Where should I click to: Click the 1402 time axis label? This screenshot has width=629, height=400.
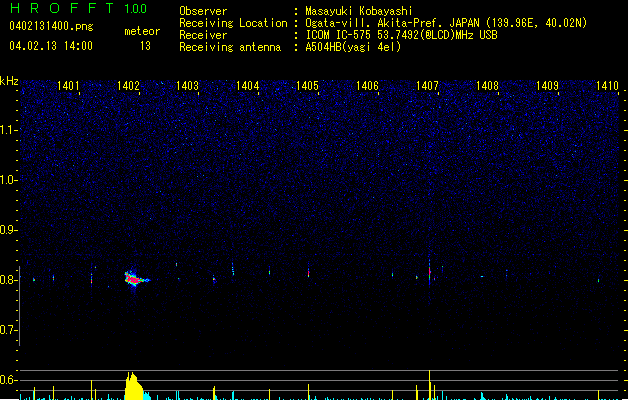coord(128,86)
